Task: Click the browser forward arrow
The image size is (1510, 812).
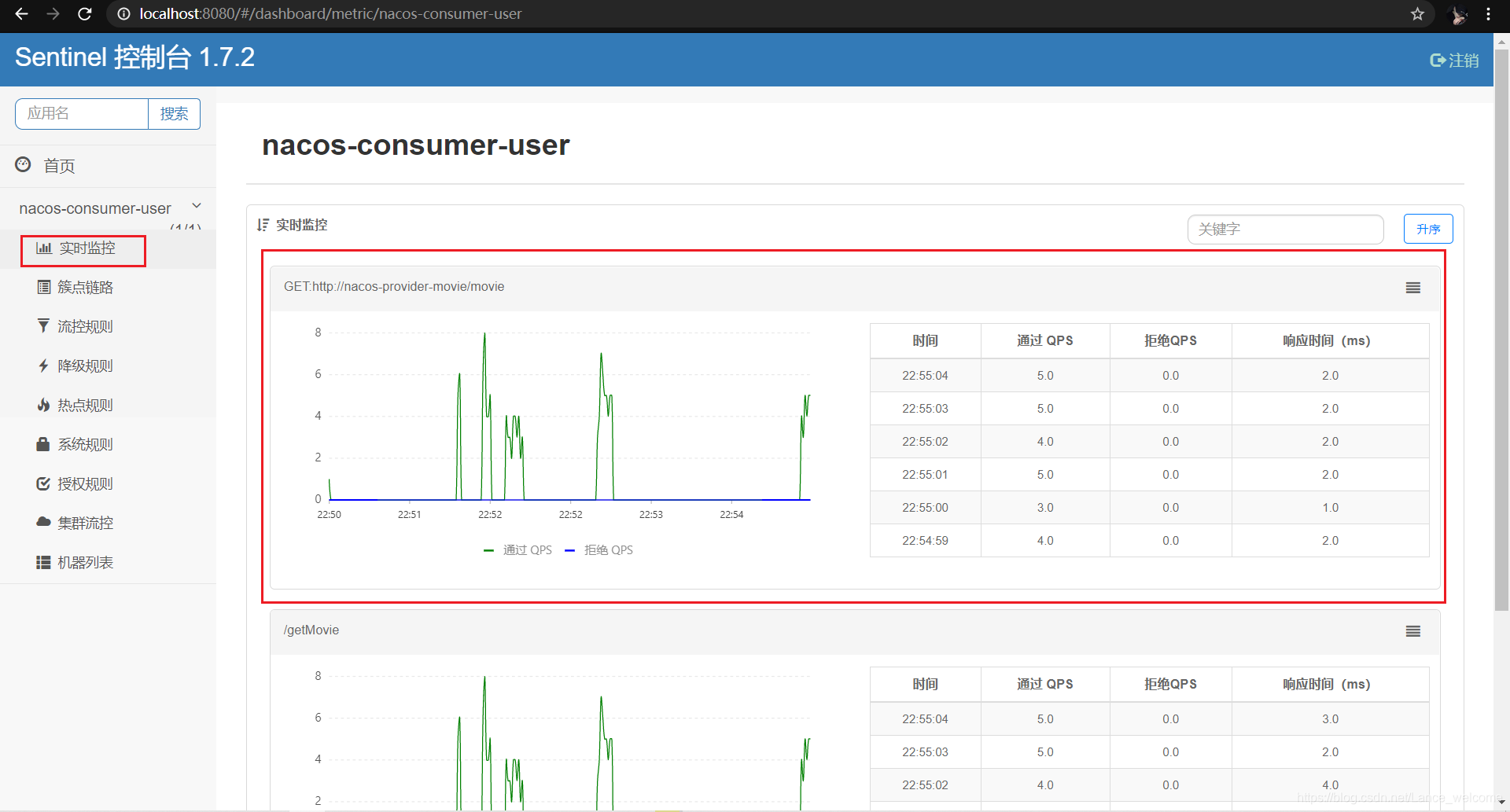Action: coord(53,13)
